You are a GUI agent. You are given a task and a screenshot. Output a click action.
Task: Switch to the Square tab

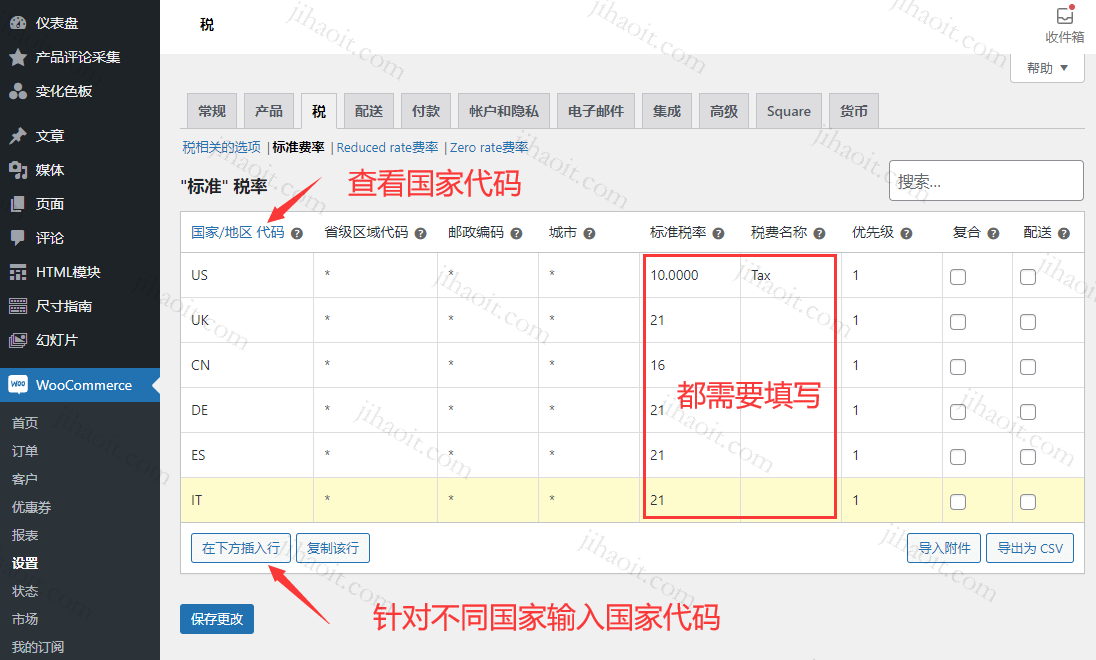tap(788, 111)
